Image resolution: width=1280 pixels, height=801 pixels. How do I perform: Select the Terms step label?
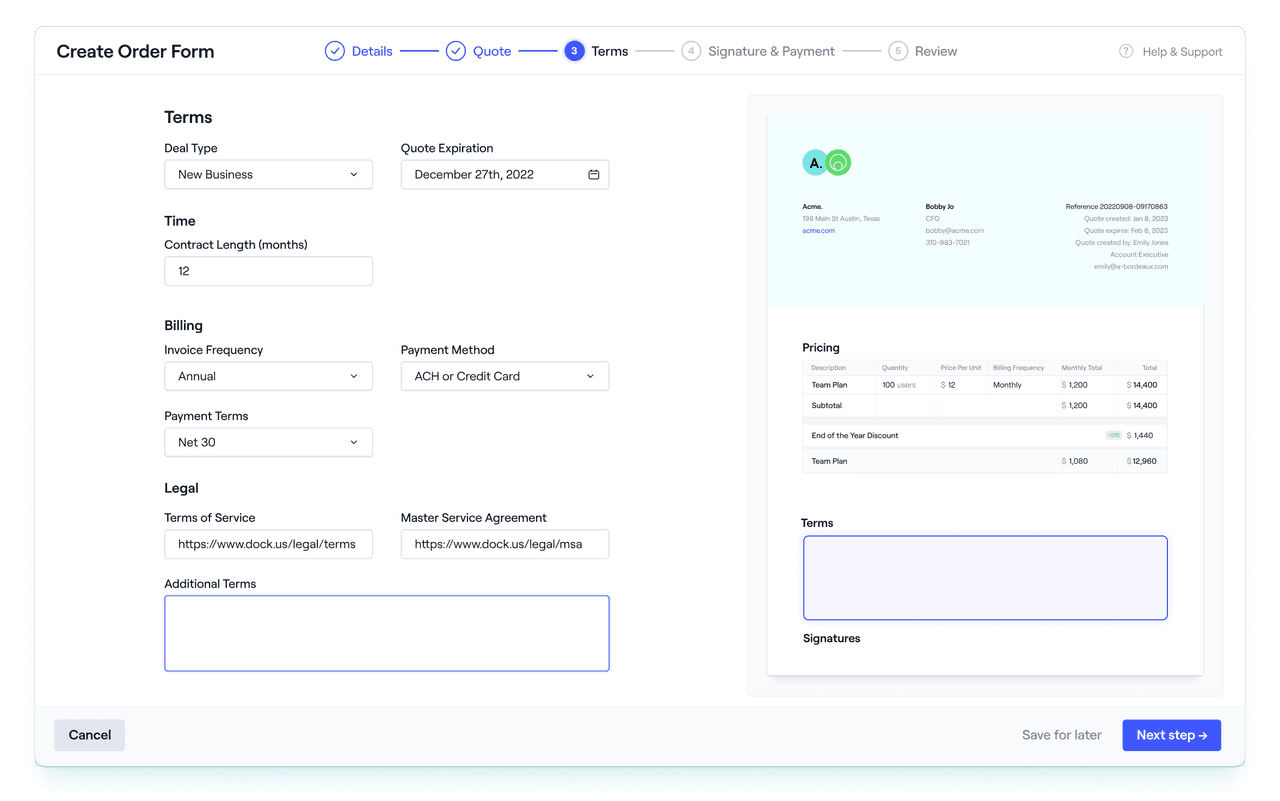(610, 50)
